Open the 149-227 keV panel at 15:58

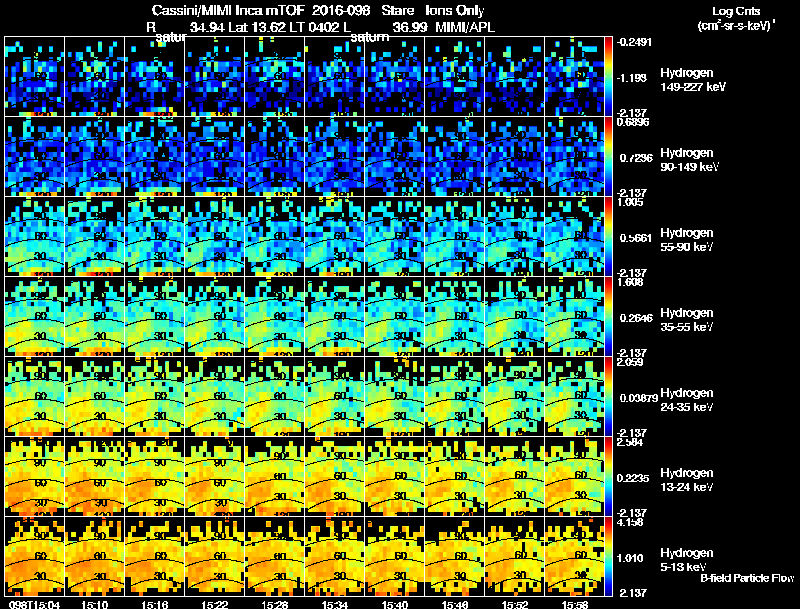point(574,77)
